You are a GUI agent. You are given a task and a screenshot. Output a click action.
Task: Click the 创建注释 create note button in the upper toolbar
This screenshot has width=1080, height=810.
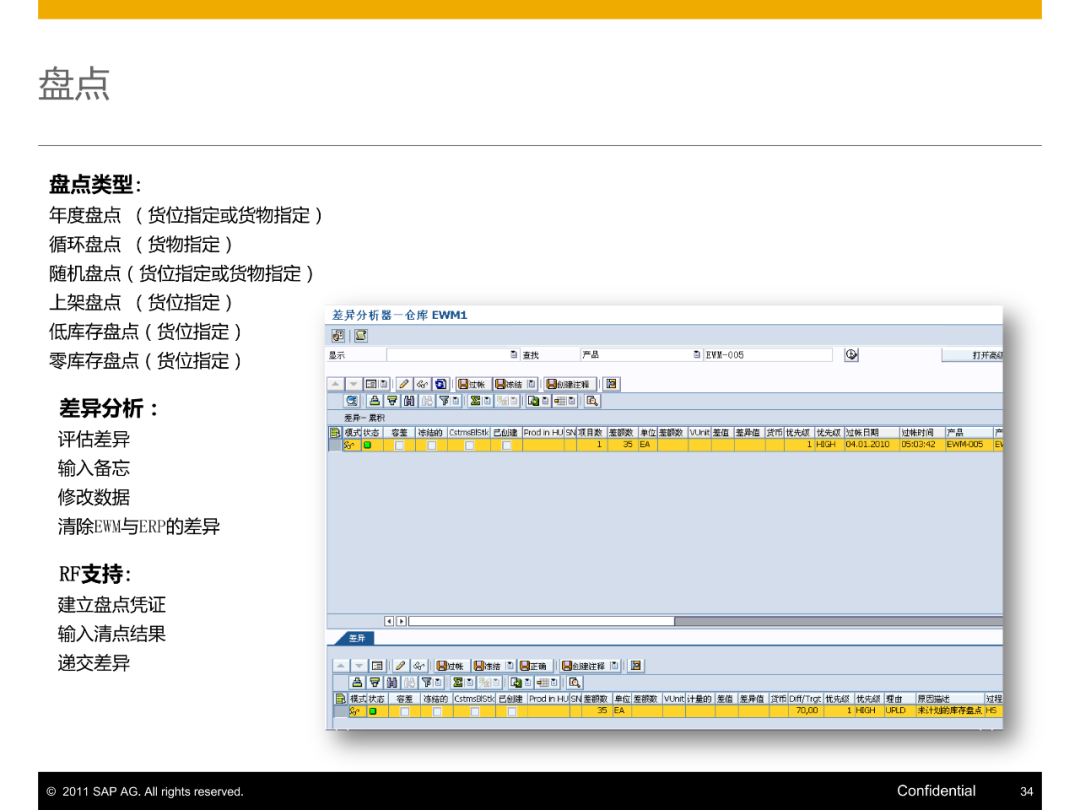tap(570, 384)
